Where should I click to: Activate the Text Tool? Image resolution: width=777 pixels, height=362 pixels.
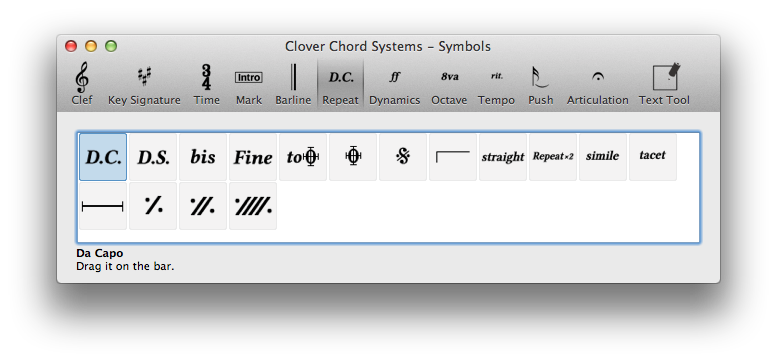tap(664, 84)
